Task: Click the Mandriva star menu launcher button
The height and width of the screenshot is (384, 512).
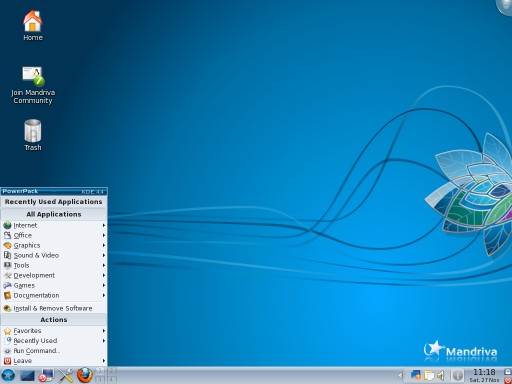Action: 8,375
